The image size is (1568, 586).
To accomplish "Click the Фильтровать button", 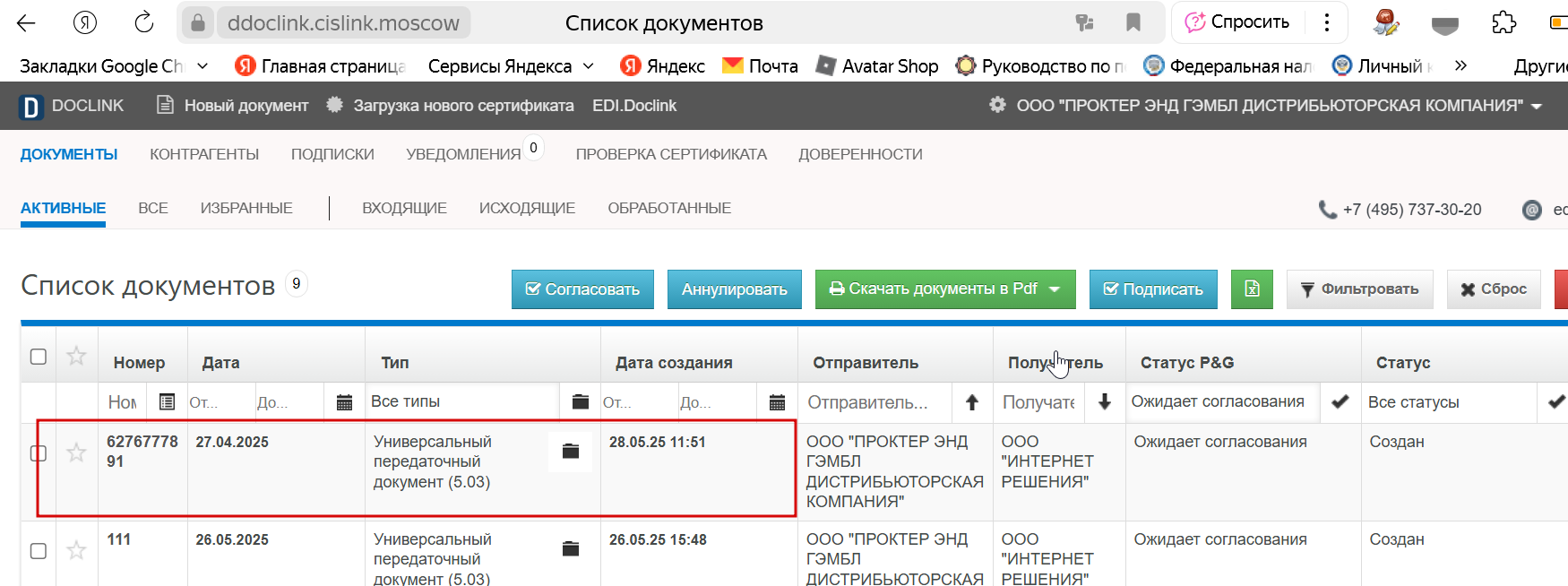I will pos(1360,289).
